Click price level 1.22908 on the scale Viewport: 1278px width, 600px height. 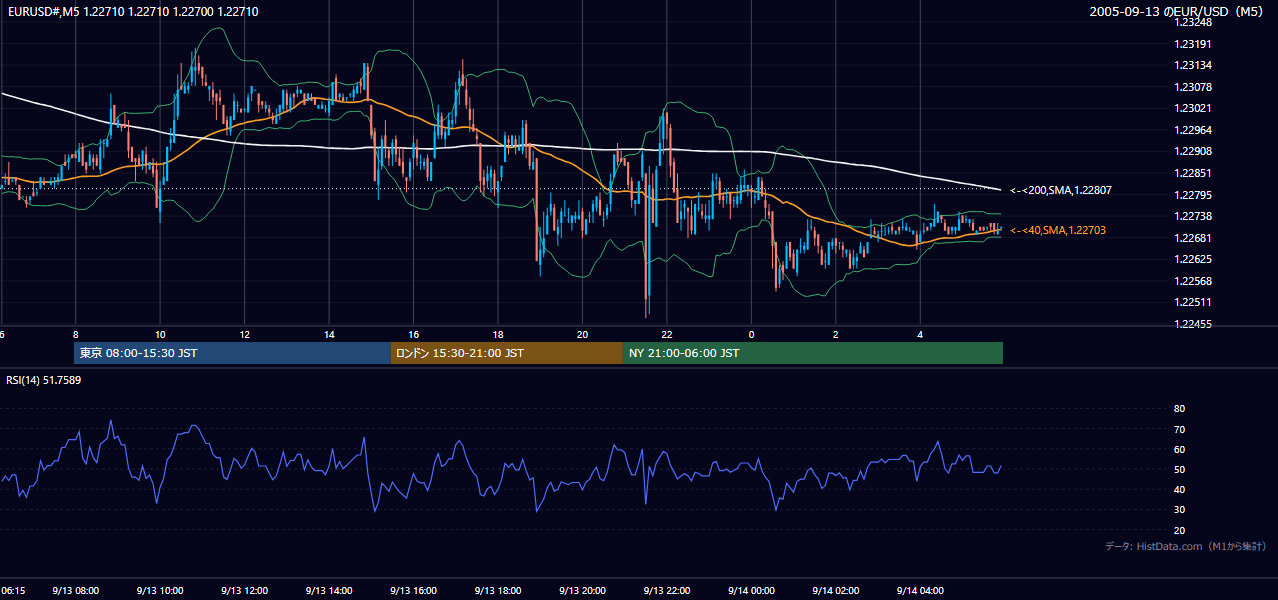tap(1194, 151)
